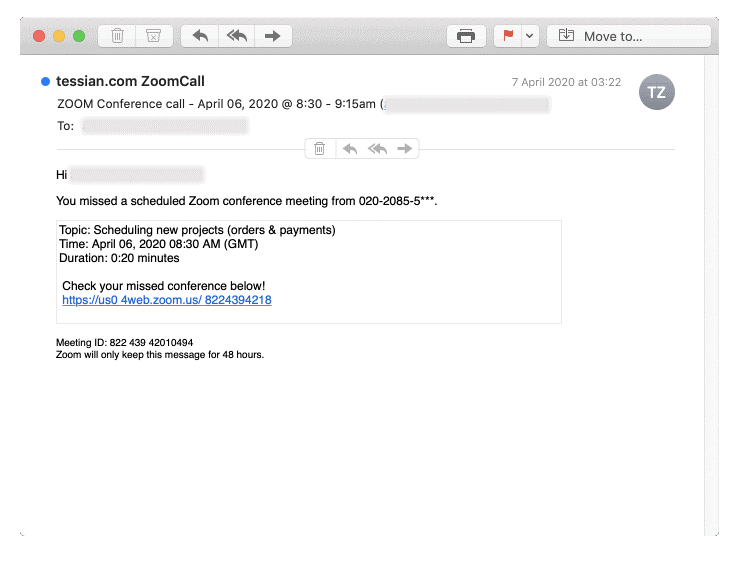Click inline header Reply All arrows
Image resolution: width=747 pixels, height=568 pixels.
coord(377,149)
